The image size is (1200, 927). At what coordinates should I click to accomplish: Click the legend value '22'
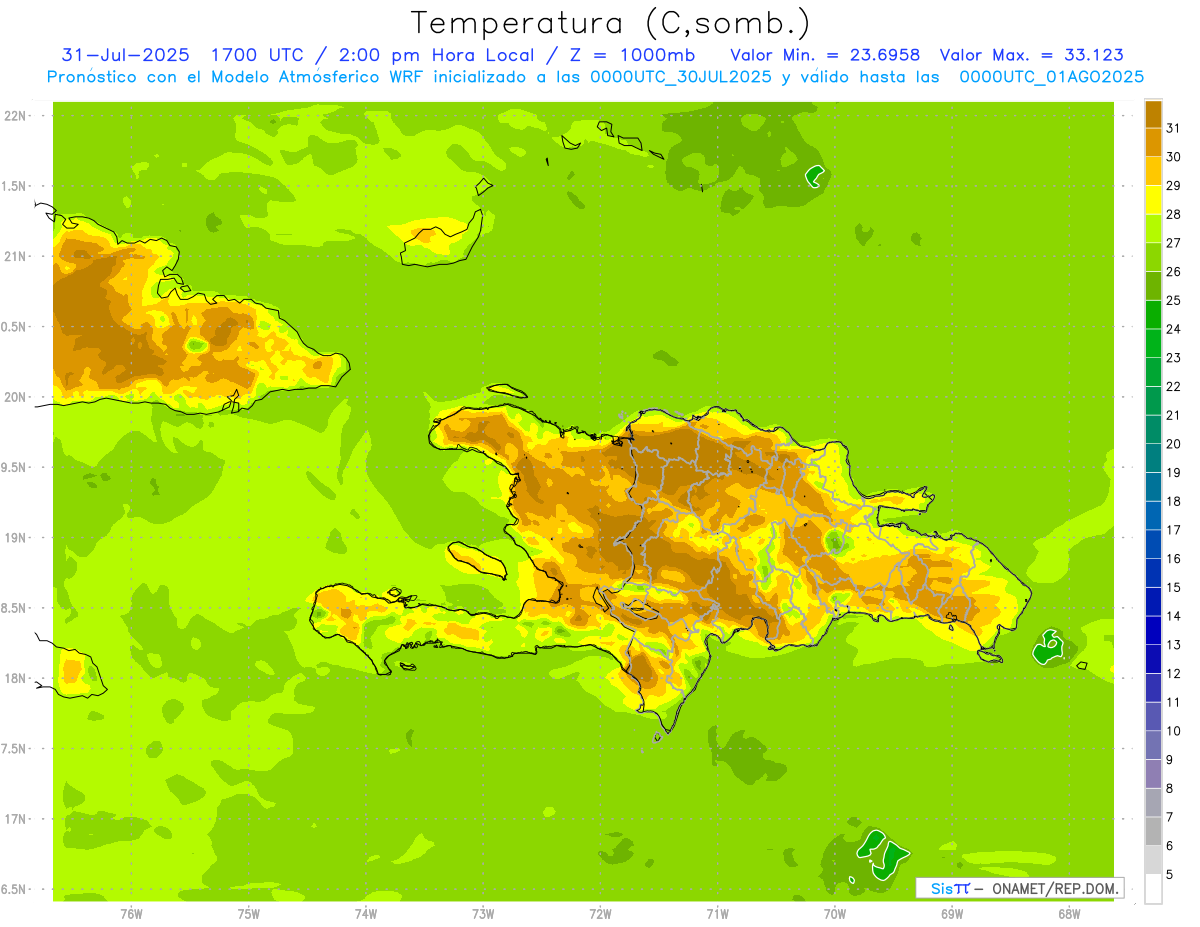(1174, 386)
